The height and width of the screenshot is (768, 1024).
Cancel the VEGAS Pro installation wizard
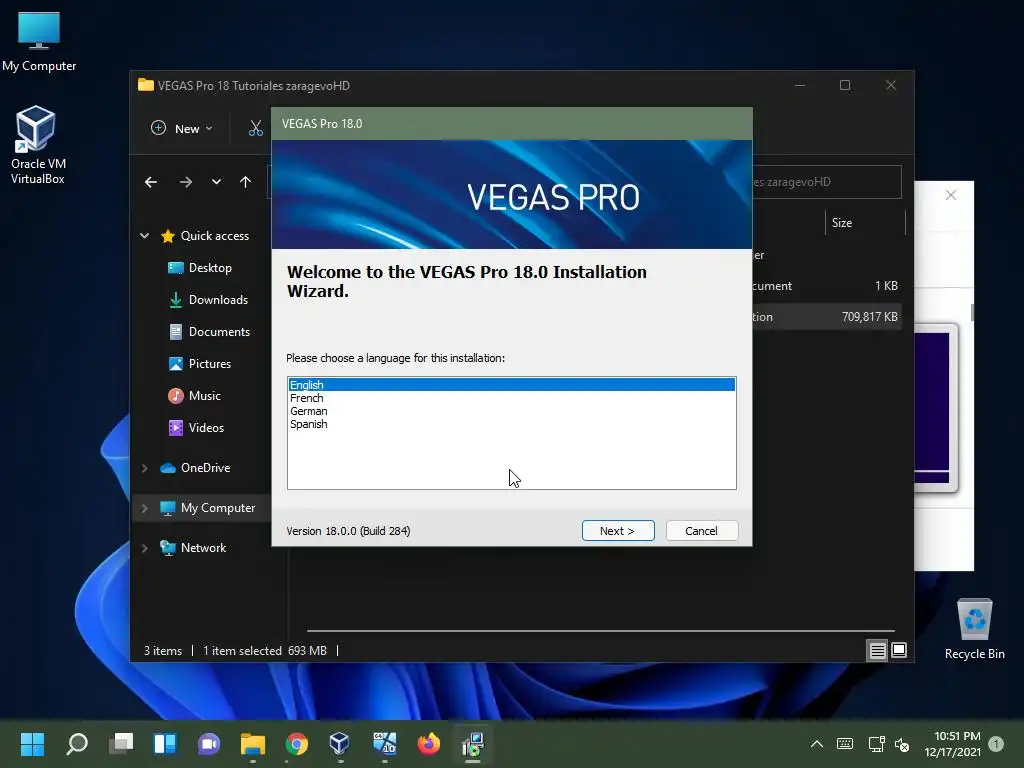click(x=701, y=531)
